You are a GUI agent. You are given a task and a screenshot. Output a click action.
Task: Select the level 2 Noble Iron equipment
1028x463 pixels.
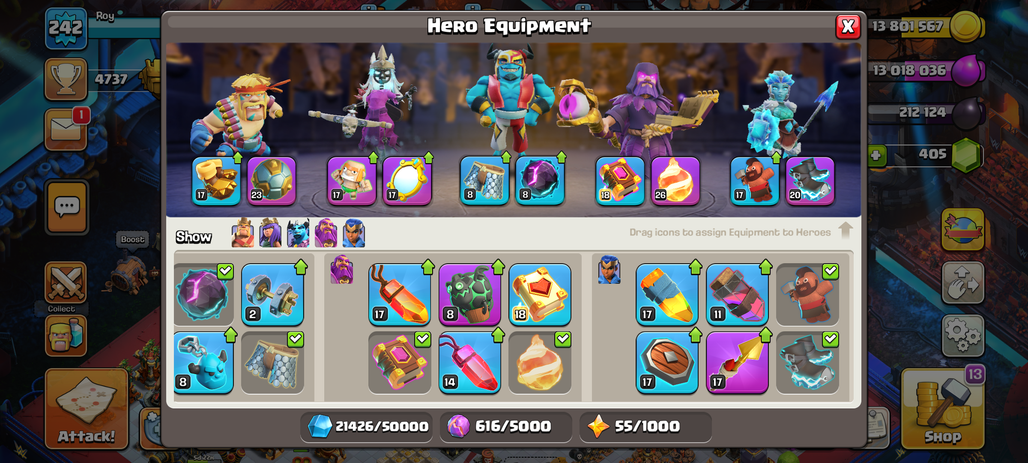click(x=272, y=294)
